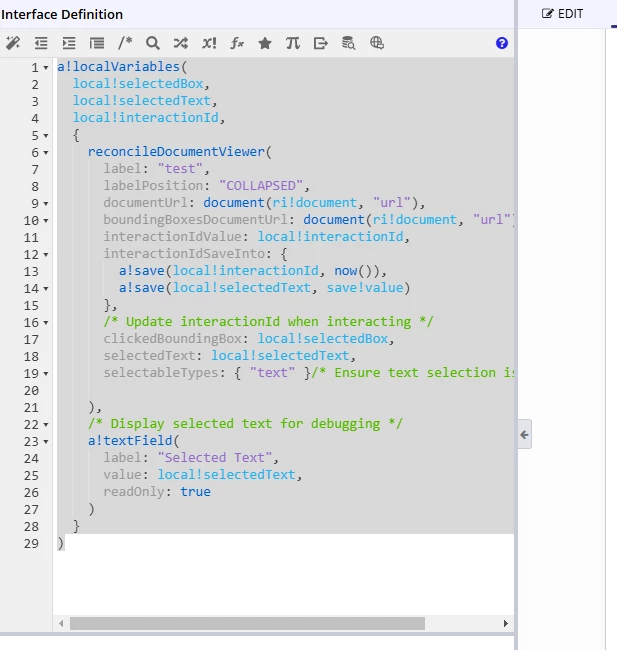Click boundingBoxesDocumentUrl parameter name
617x650 pixels.
[195, 220]
